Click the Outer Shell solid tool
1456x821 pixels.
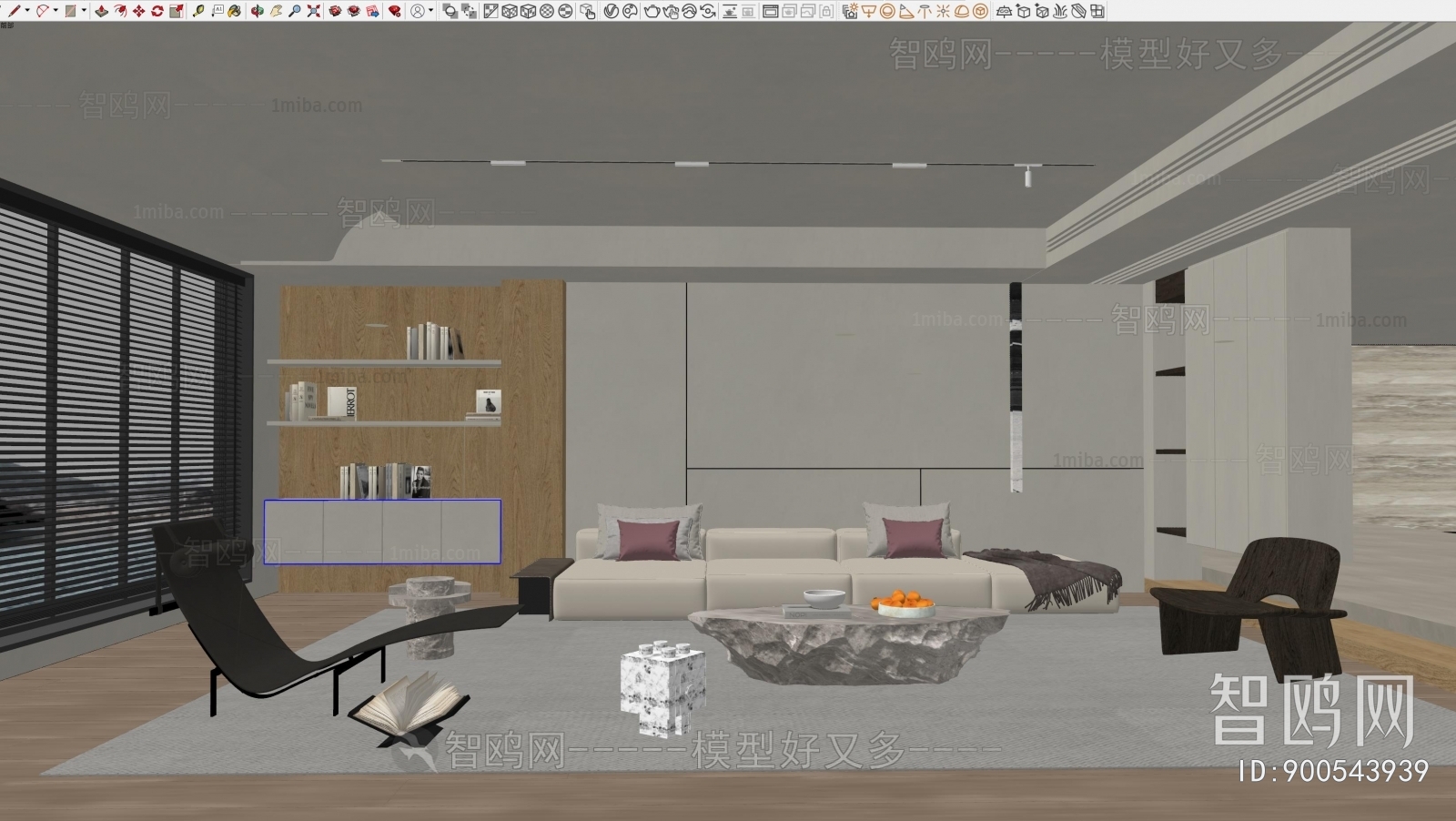click(x=450, y=11)
